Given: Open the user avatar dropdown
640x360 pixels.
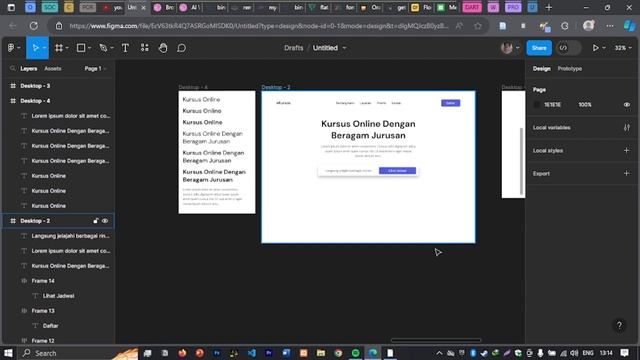Looking at the screenshot, I should 510,48.
